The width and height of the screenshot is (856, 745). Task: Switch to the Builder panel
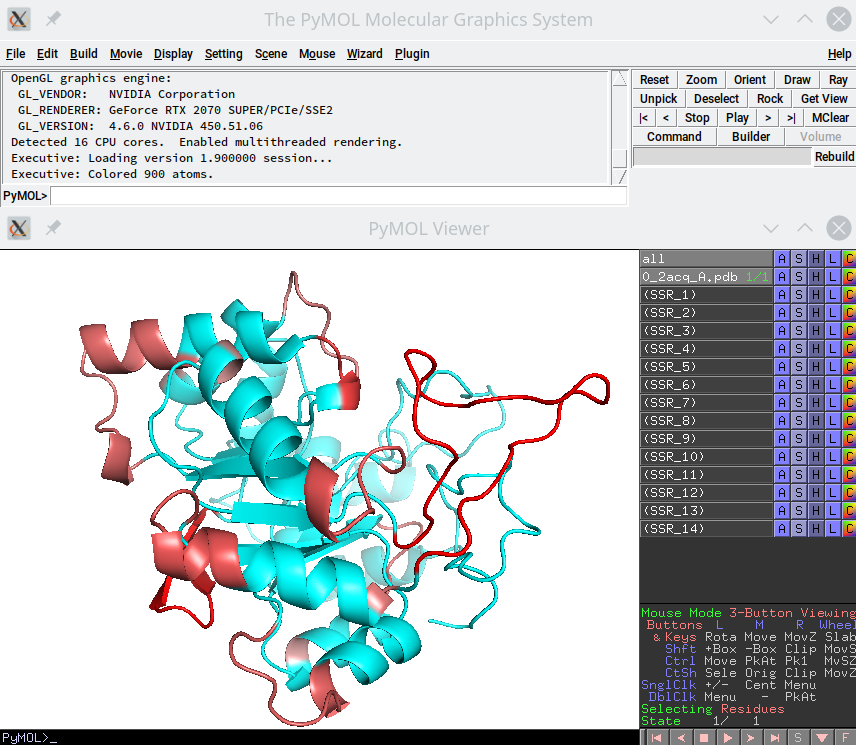(751, 136)
